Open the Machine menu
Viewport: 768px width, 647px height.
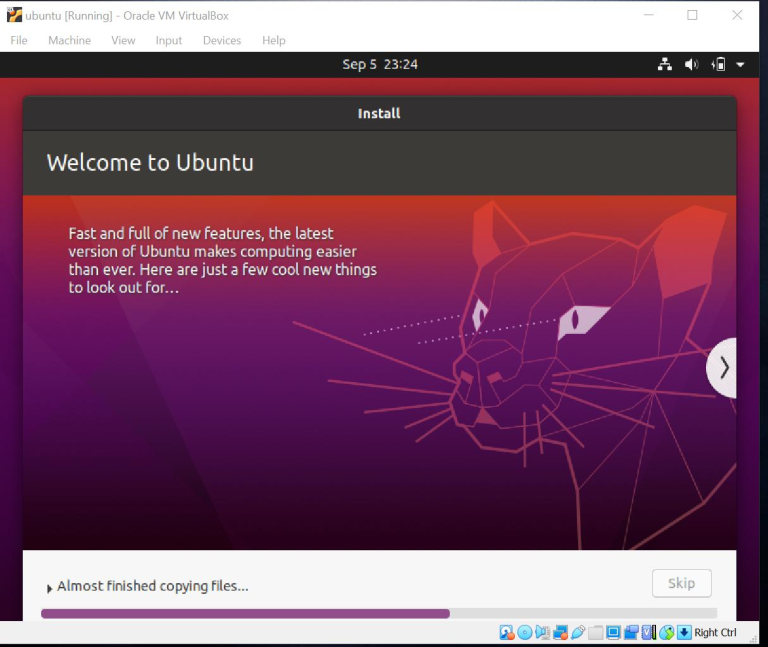(x=69, y=40)
